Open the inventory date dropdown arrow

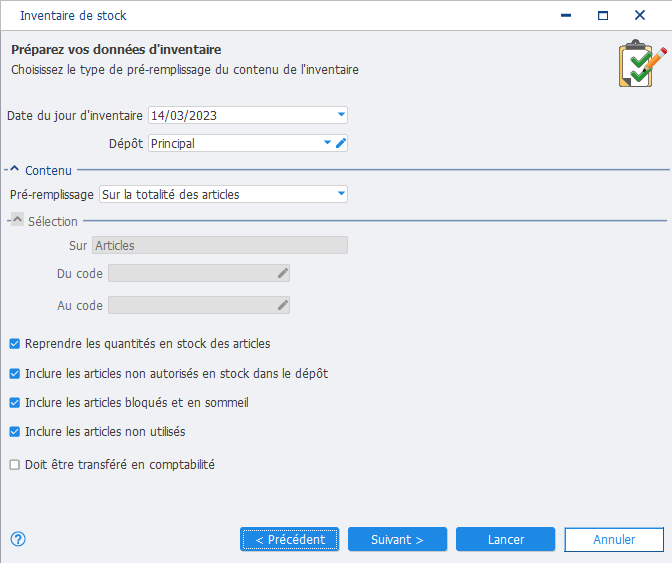pos(341,115)
